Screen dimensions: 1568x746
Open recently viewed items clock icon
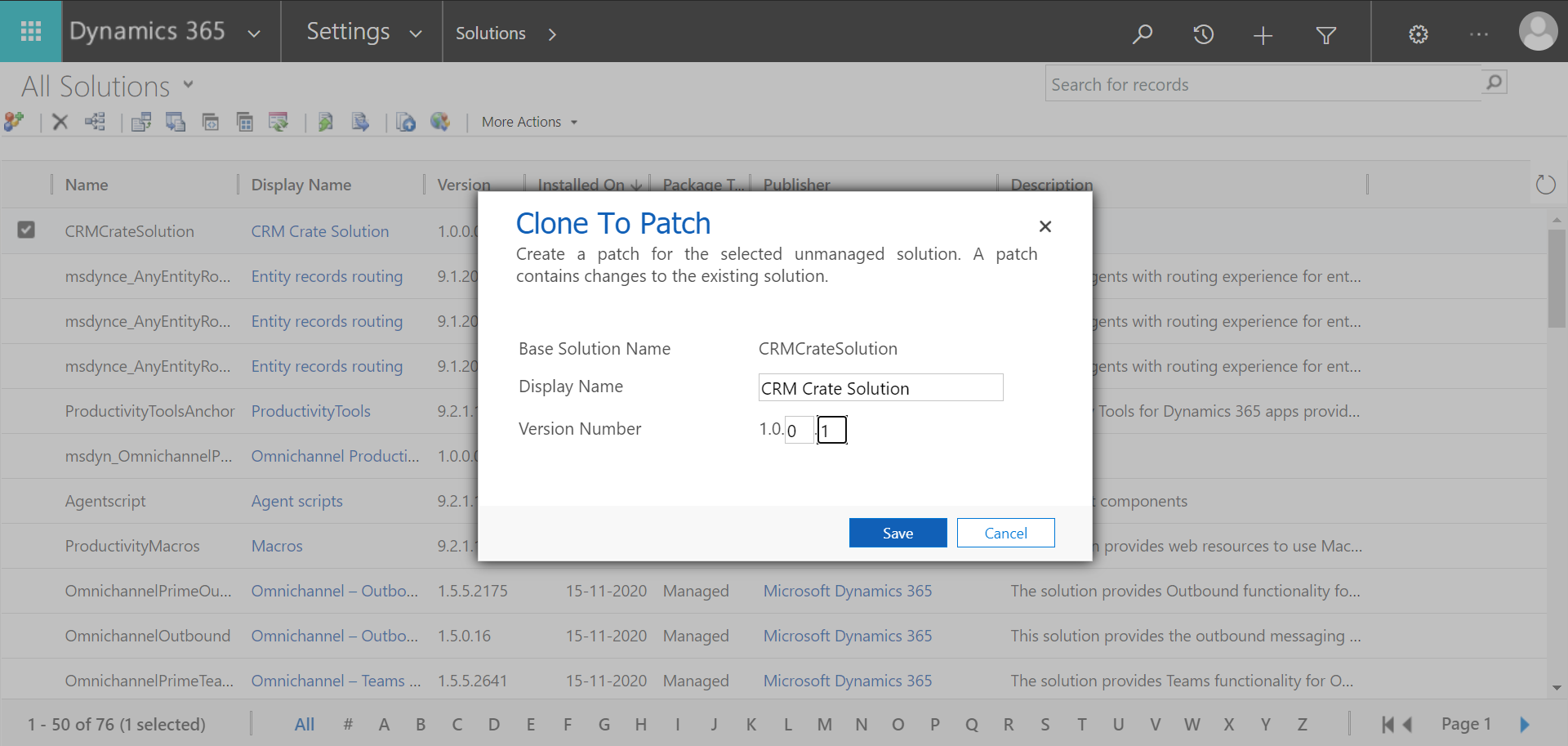tap(1202, 34)
